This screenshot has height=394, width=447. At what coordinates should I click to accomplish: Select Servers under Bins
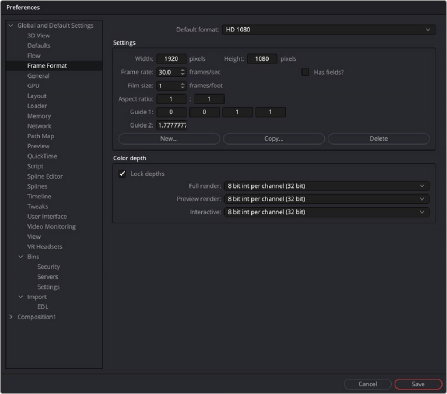(x=48, y=277)
